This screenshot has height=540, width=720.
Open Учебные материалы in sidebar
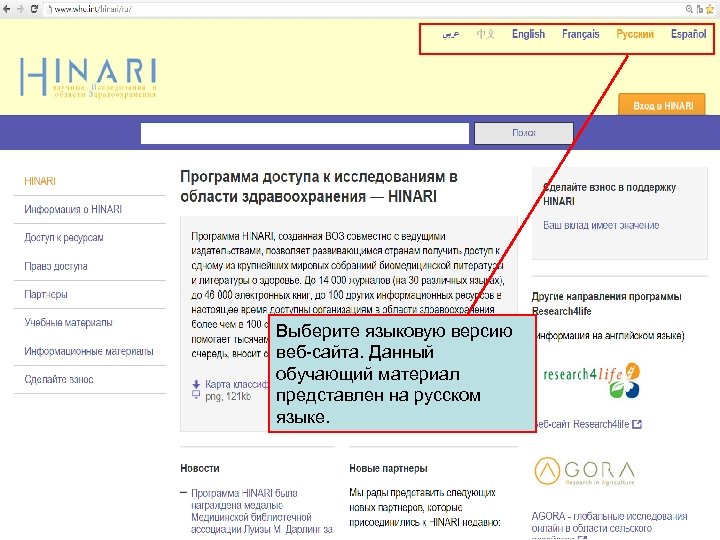(x=68, y=322)
